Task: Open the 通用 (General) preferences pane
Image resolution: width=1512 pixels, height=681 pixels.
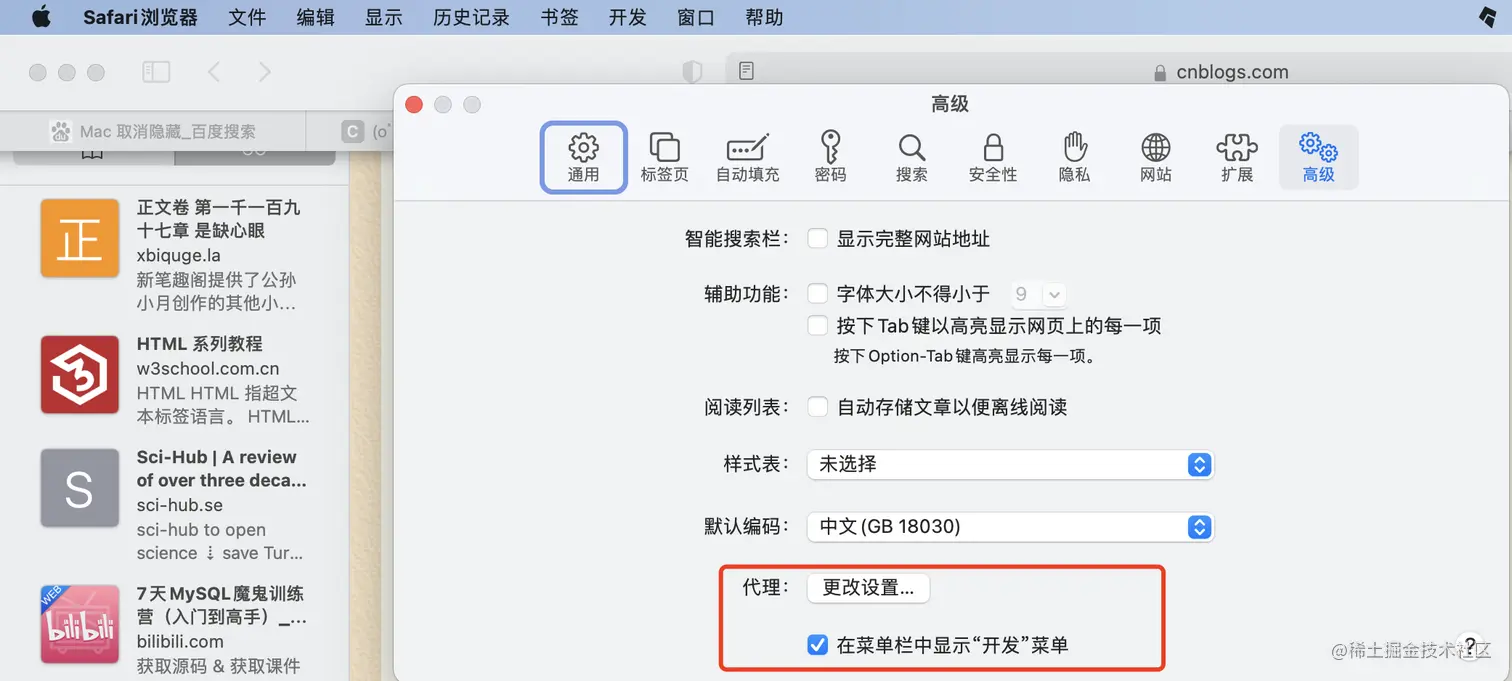Action: (x=584, y=157)
